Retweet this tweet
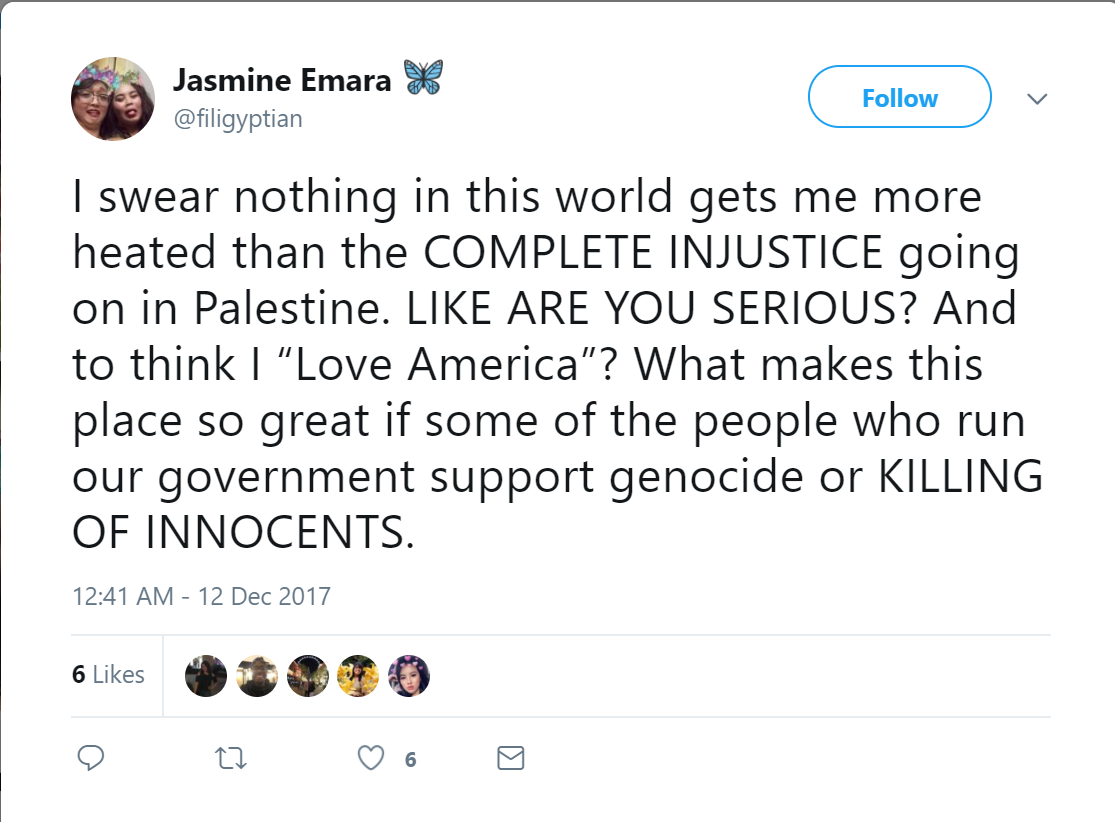 click(231, 759)
